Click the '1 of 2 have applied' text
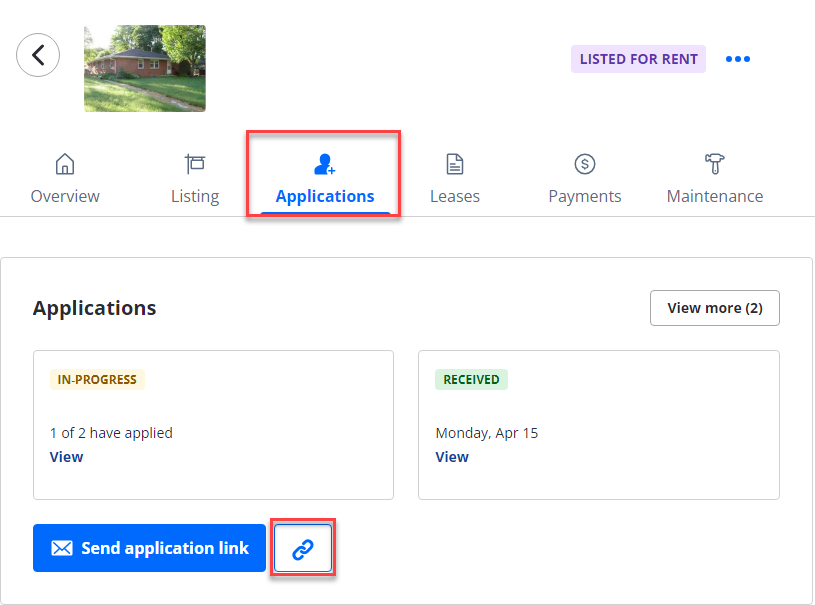 point(111,433)
